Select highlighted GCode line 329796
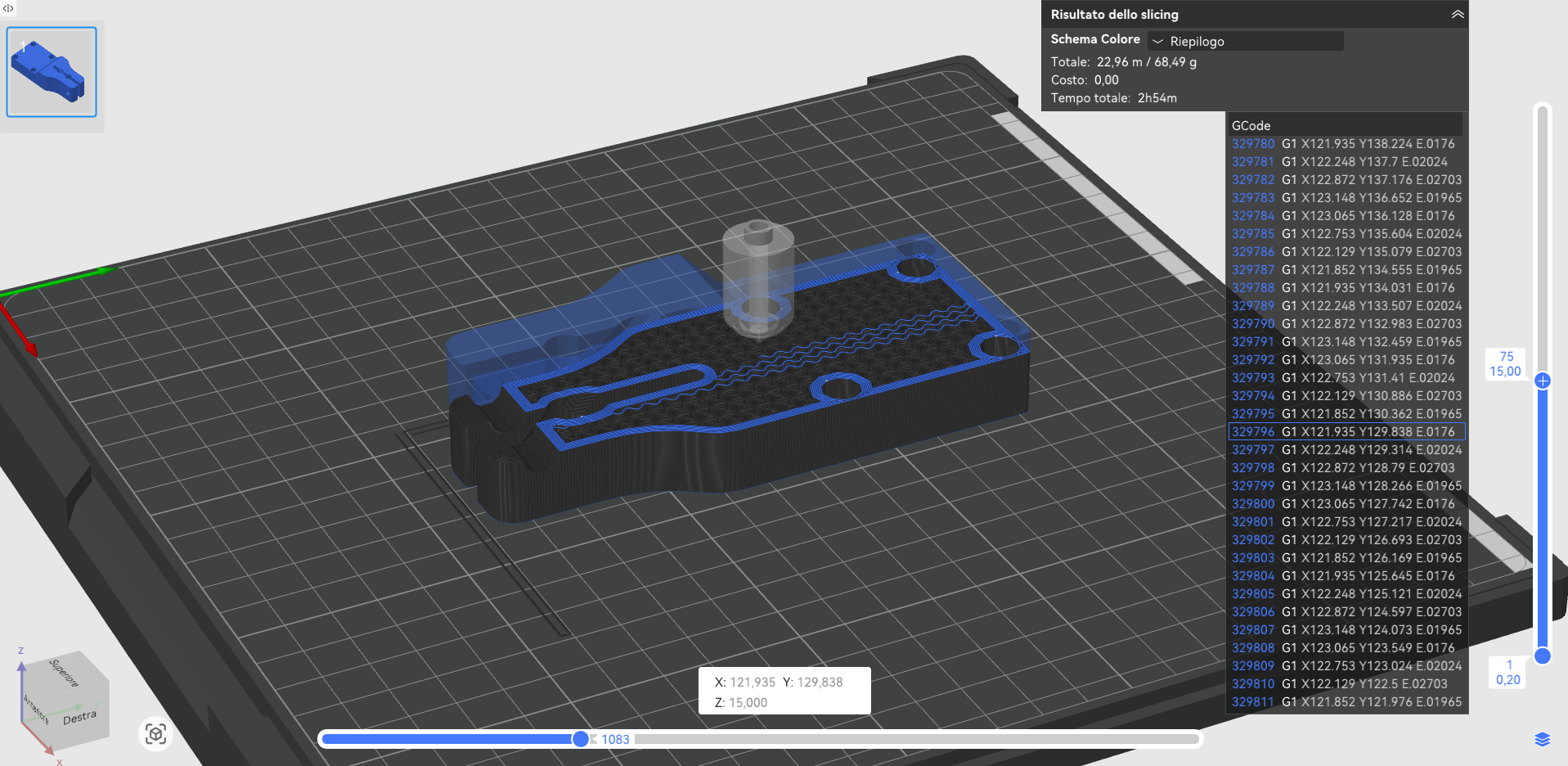 click(1346, 431)
